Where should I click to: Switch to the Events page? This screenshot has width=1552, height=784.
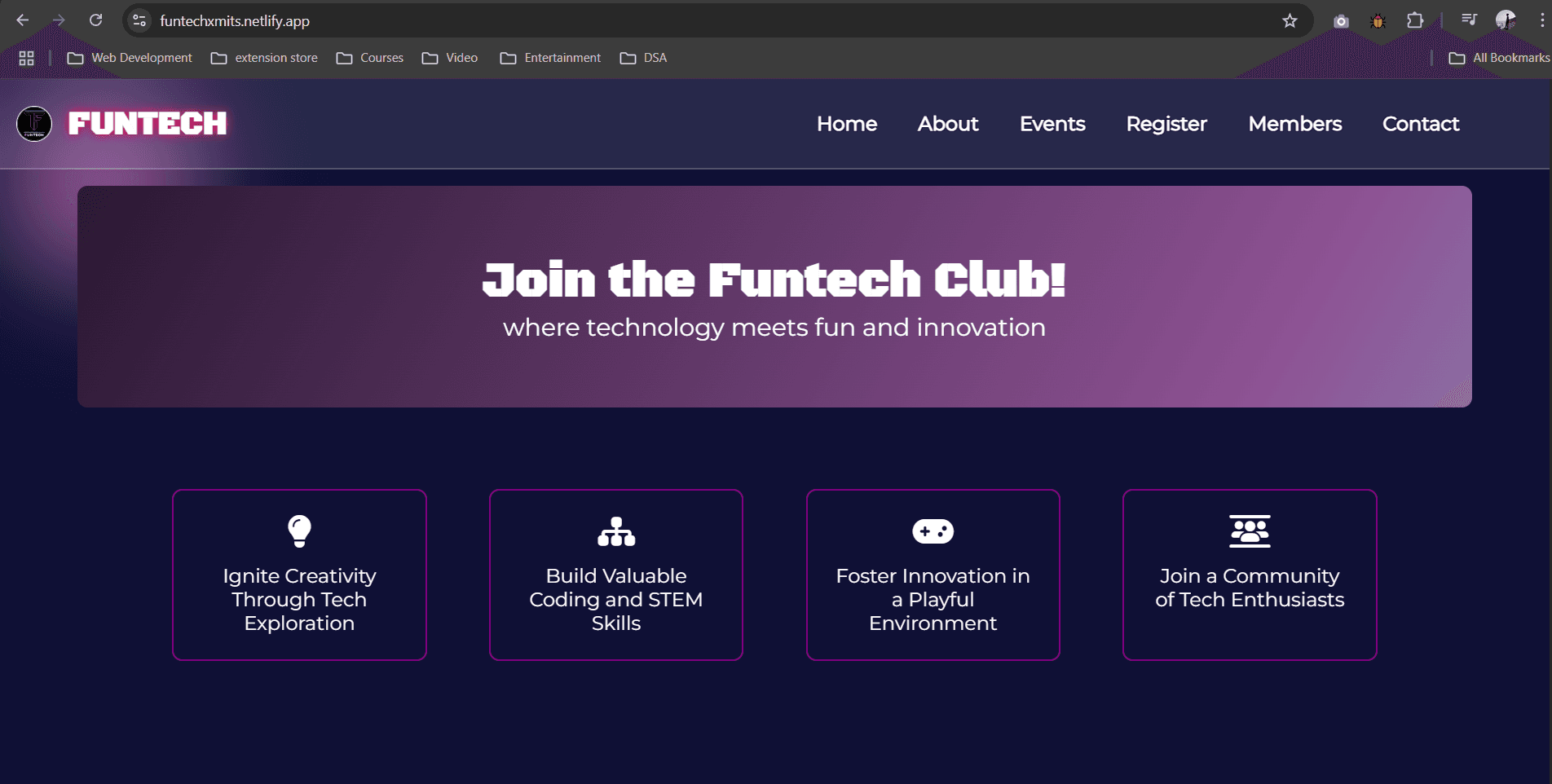(x=1052, y=123)
